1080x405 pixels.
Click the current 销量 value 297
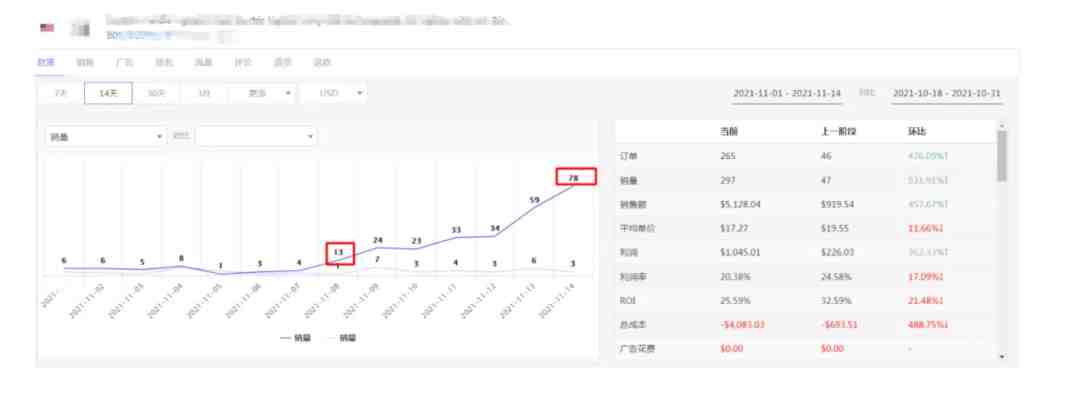click(x=727, y=180)
